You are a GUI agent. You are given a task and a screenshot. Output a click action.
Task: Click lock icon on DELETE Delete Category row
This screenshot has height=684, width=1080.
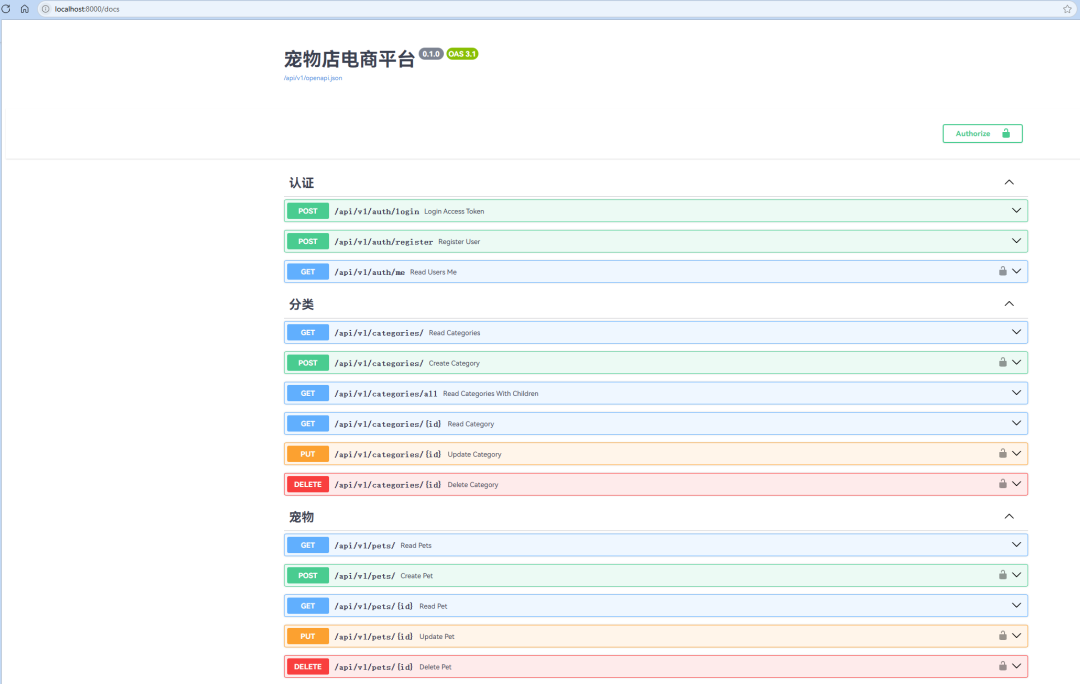[1002, 484]
